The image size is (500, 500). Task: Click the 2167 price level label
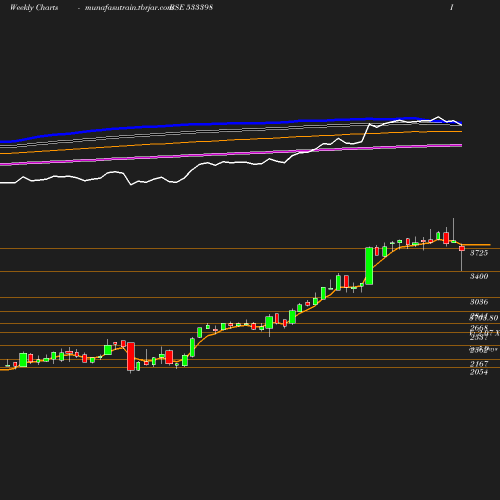pos(479,364)
